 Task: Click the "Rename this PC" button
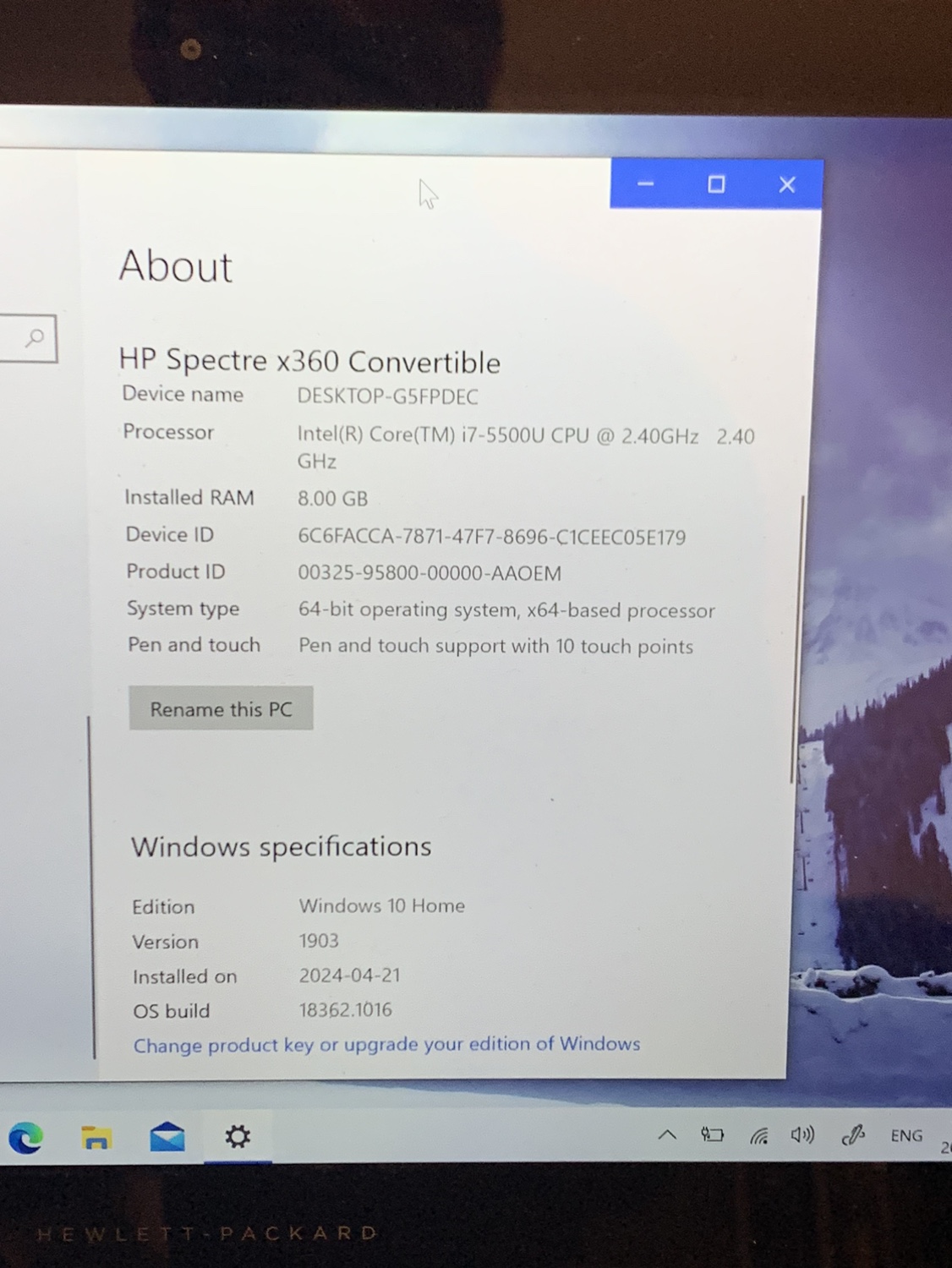click(x=221, y=708)
